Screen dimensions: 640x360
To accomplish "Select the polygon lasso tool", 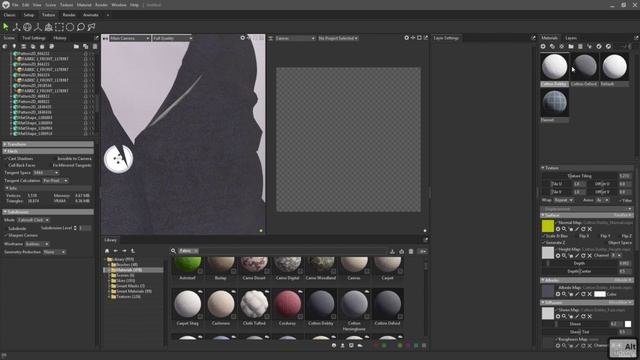I will coord(91,27).
